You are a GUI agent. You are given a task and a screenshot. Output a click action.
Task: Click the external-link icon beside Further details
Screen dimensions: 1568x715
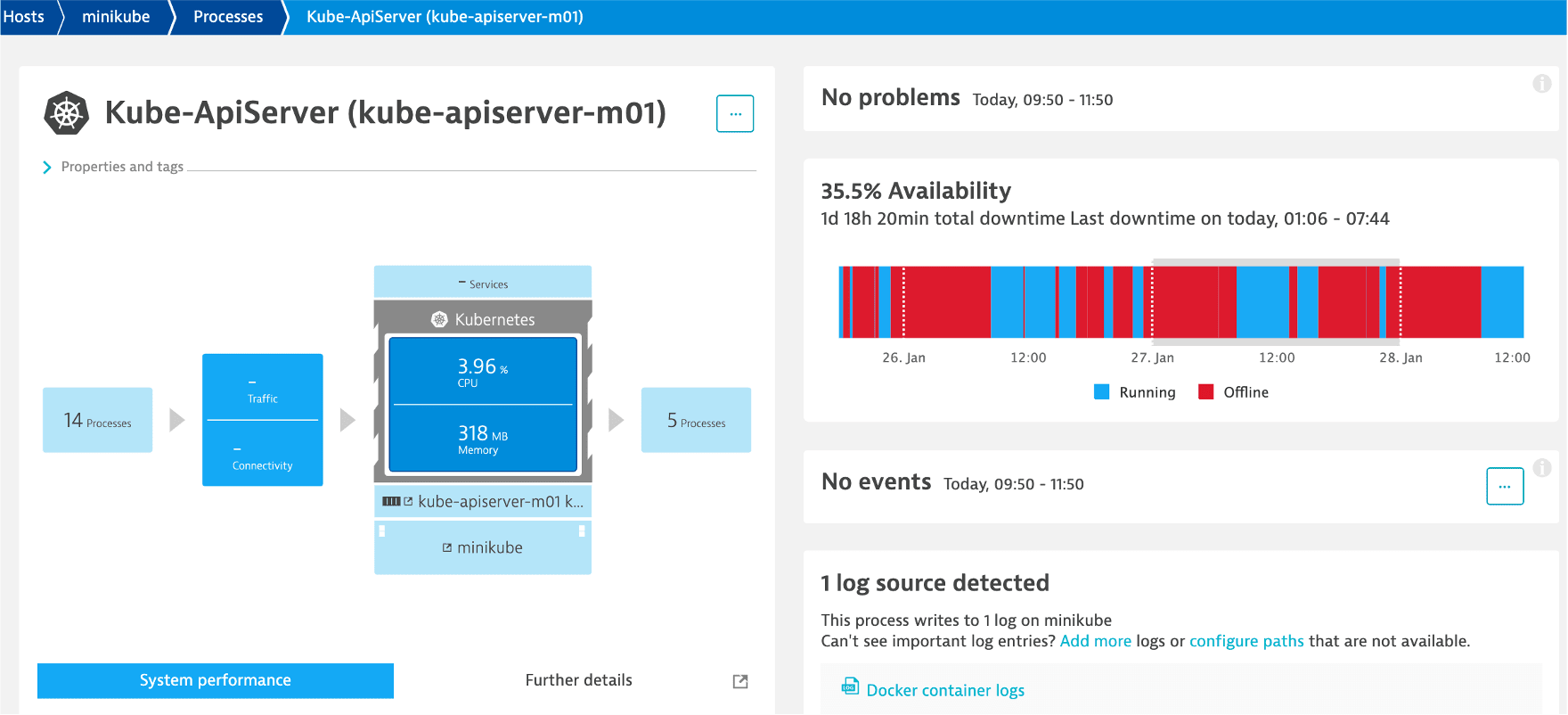point(740,681)
